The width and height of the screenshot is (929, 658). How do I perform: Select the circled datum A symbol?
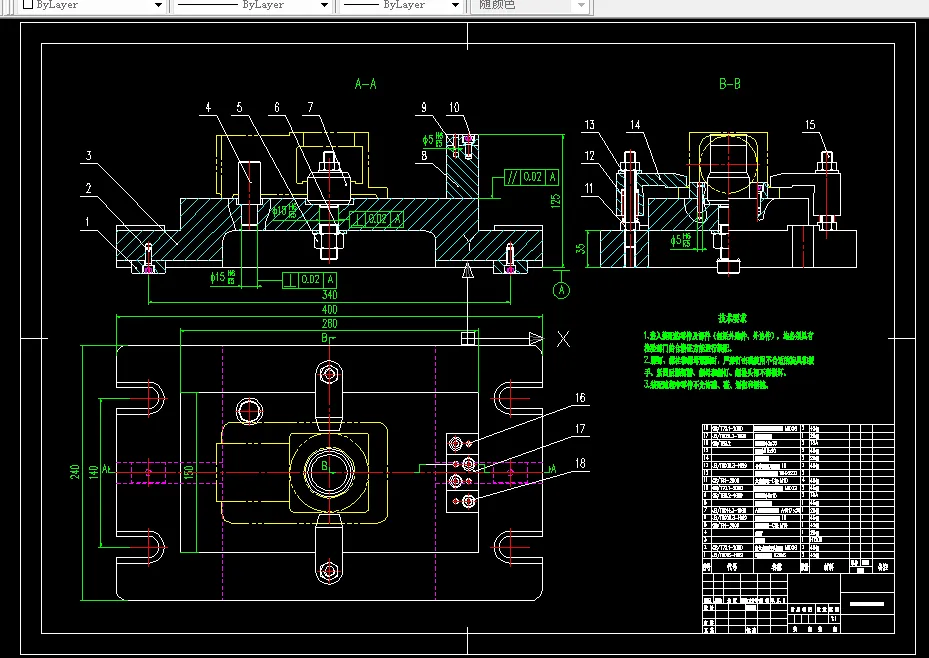click(561, 290)
